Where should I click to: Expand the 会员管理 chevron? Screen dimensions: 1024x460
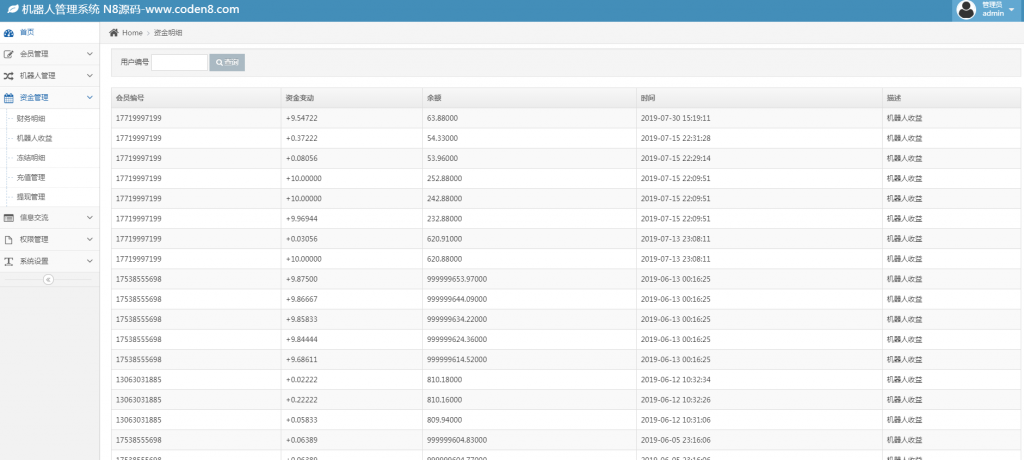[x=89, y=54]
